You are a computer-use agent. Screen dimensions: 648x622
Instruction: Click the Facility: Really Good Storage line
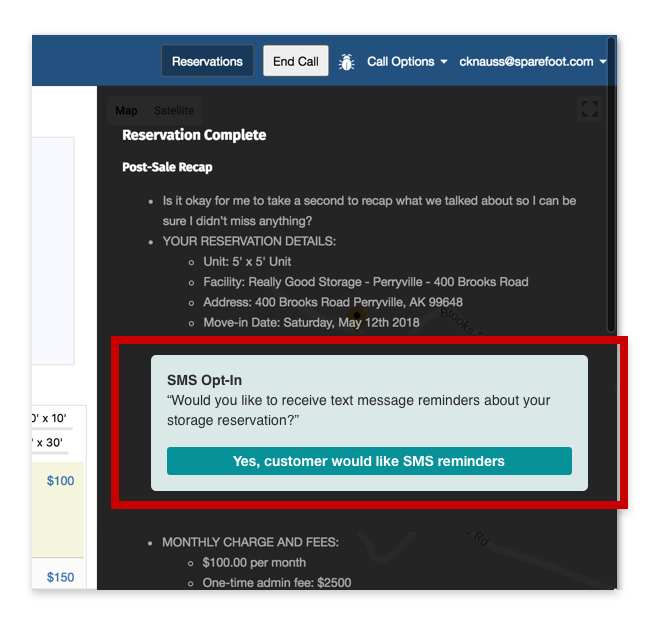[x=366, y=282]
